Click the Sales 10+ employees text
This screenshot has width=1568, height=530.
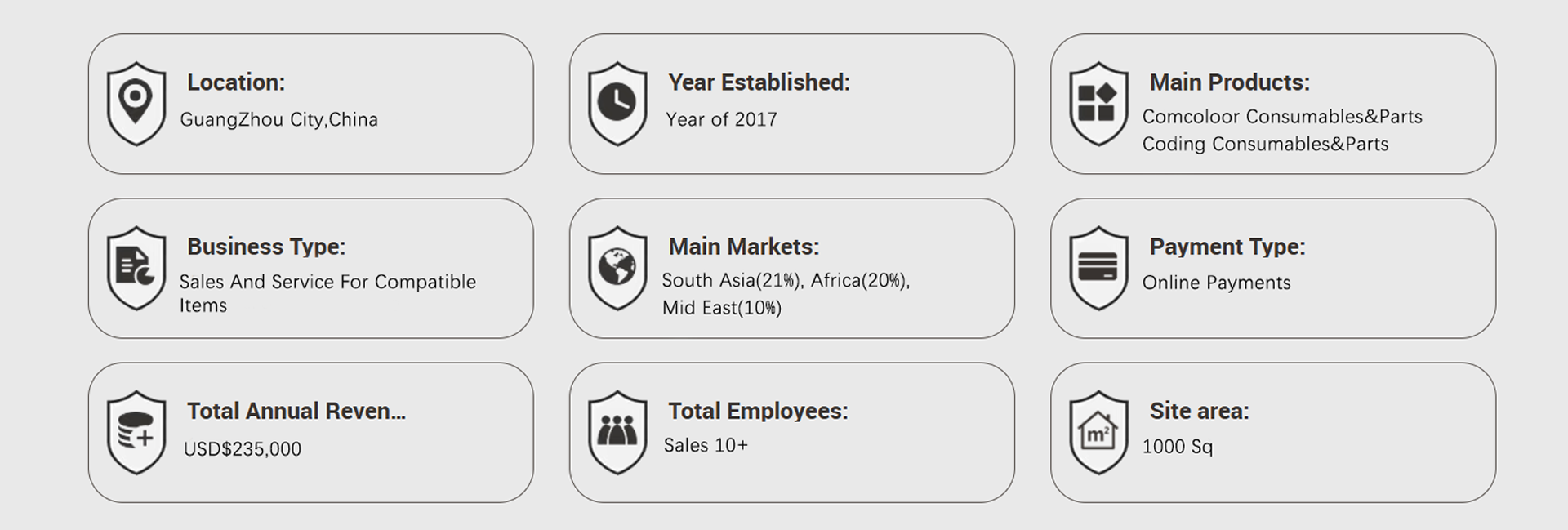(x=706, y=446)
